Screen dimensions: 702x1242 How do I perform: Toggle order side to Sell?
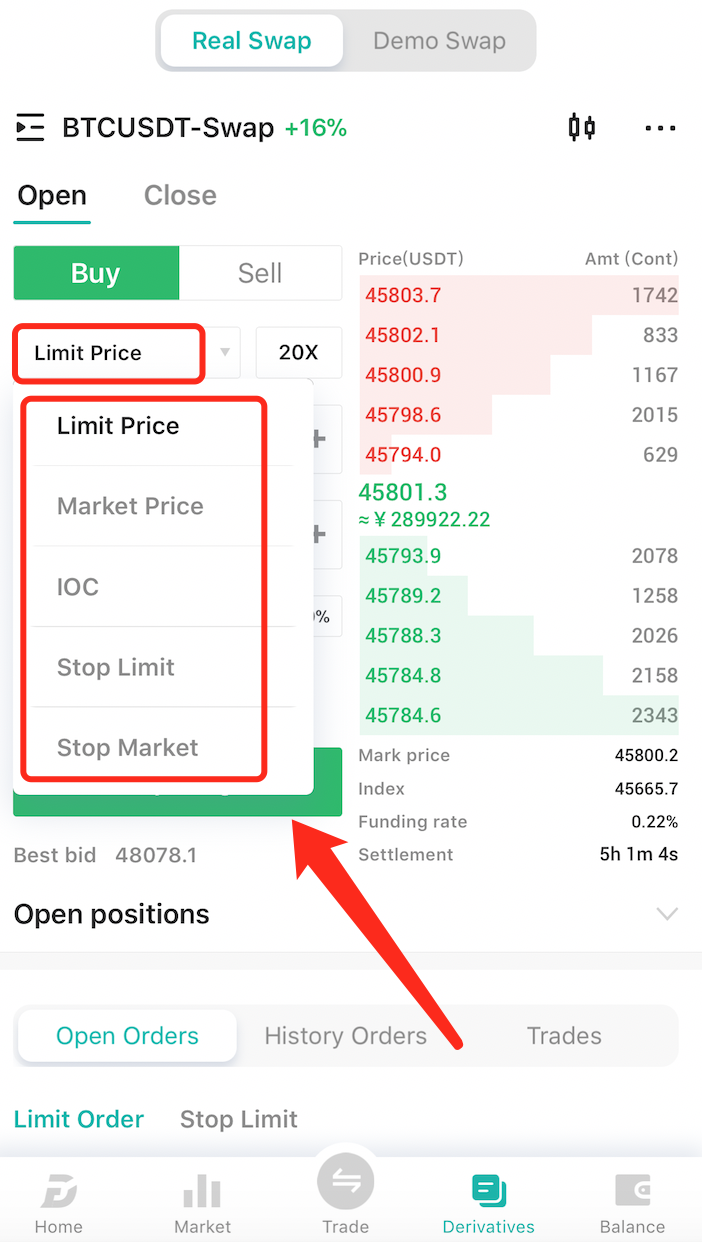[260, 273]
